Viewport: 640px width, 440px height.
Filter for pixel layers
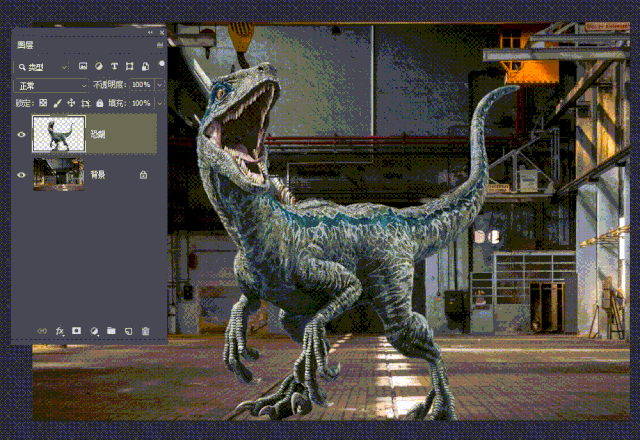pos(83,66)
